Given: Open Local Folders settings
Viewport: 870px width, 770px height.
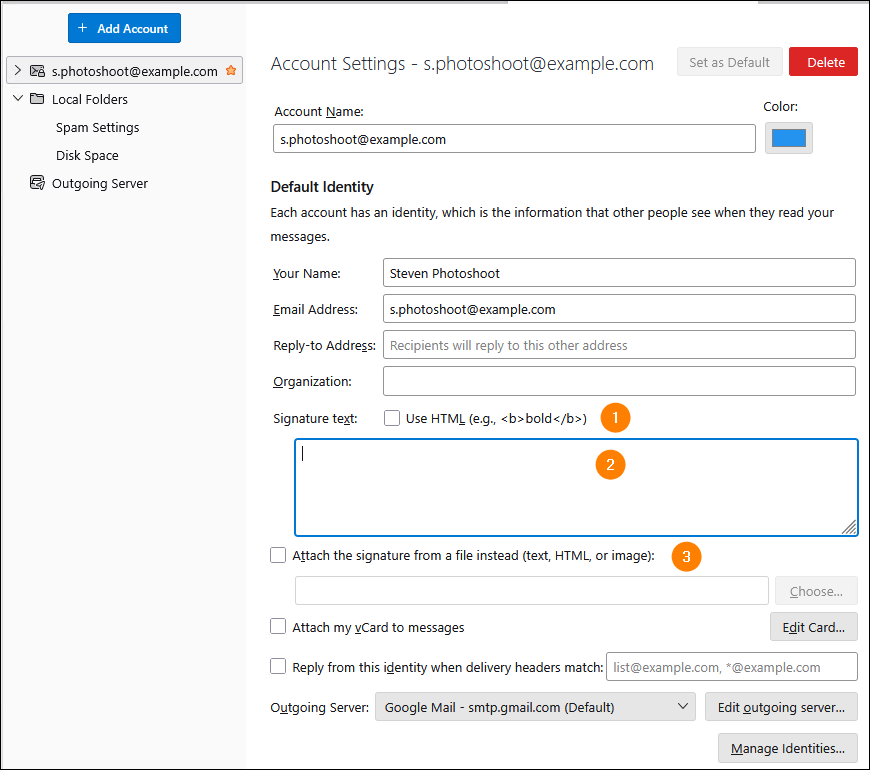Looking at the screenshot, I should (x=90, y=99).
